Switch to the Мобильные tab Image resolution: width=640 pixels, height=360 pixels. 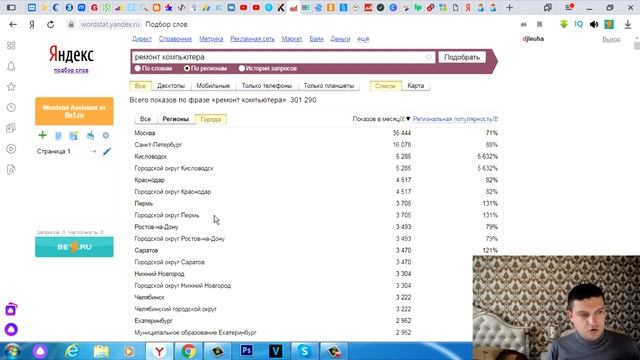point(213,86)
